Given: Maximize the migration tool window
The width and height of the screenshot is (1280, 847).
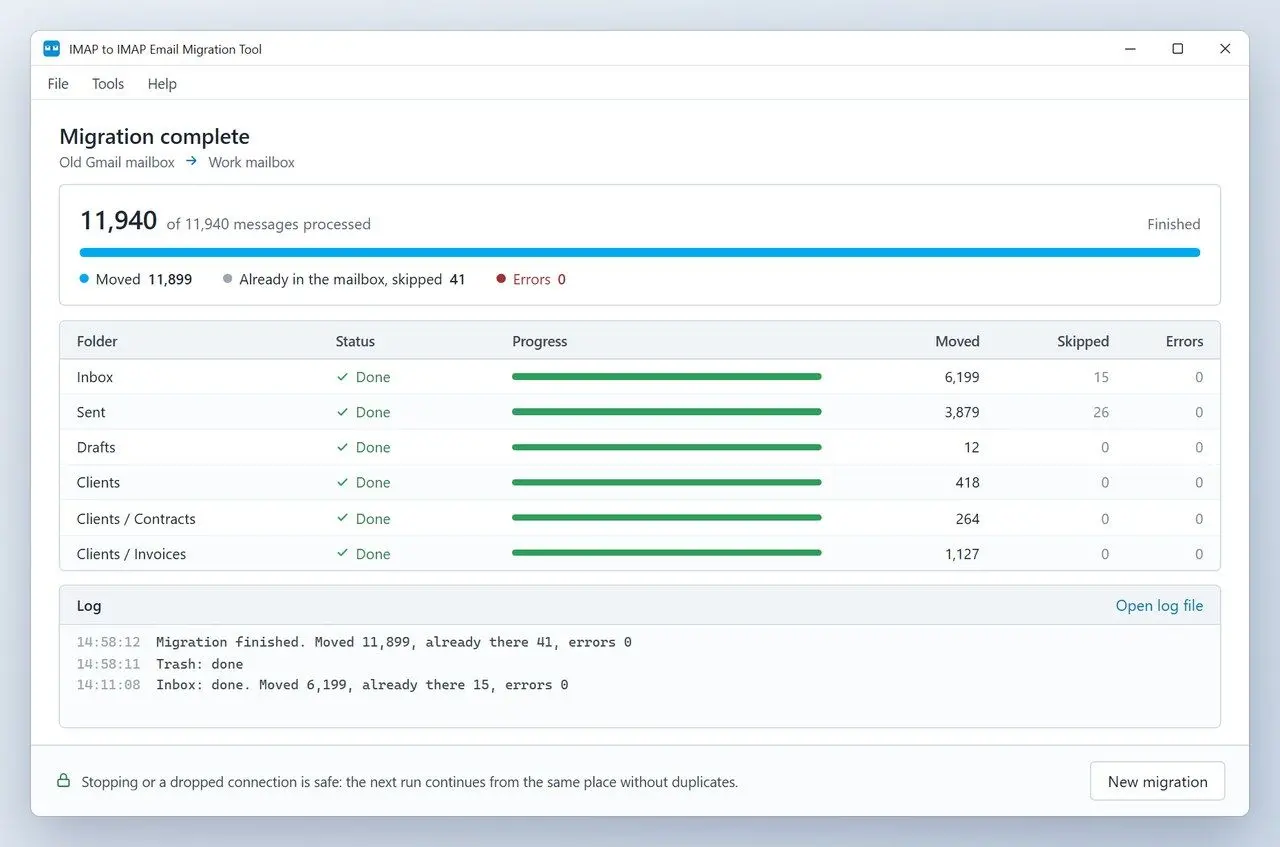Looking at the screenshot, I should pyautogui.click(x=1178, y=49).
